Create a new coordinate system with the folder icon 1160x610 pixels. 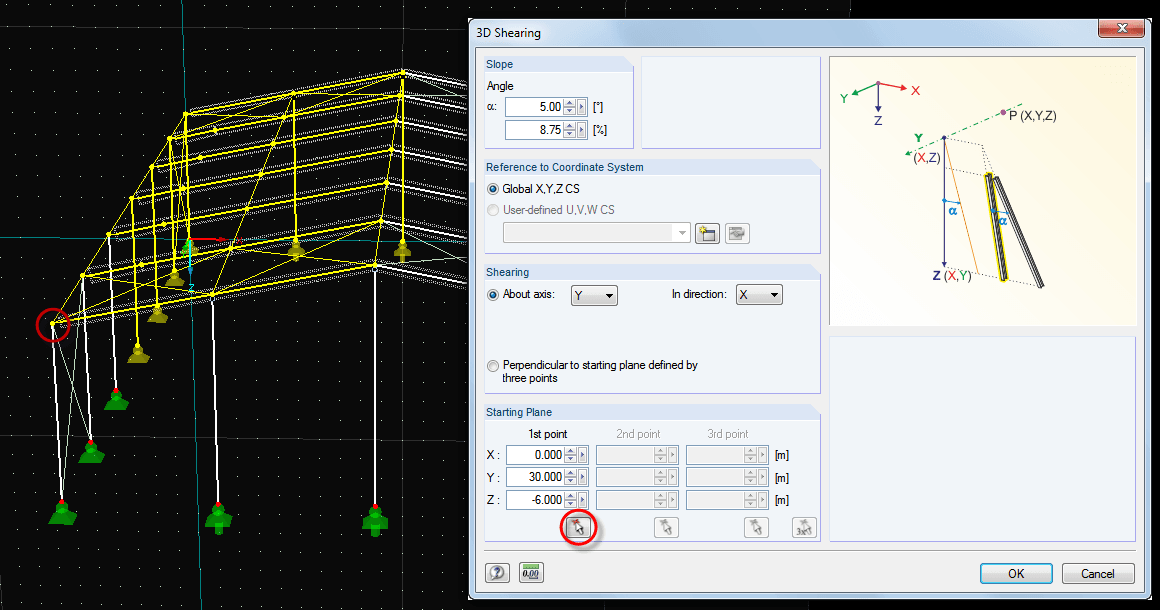coord(707,232)
